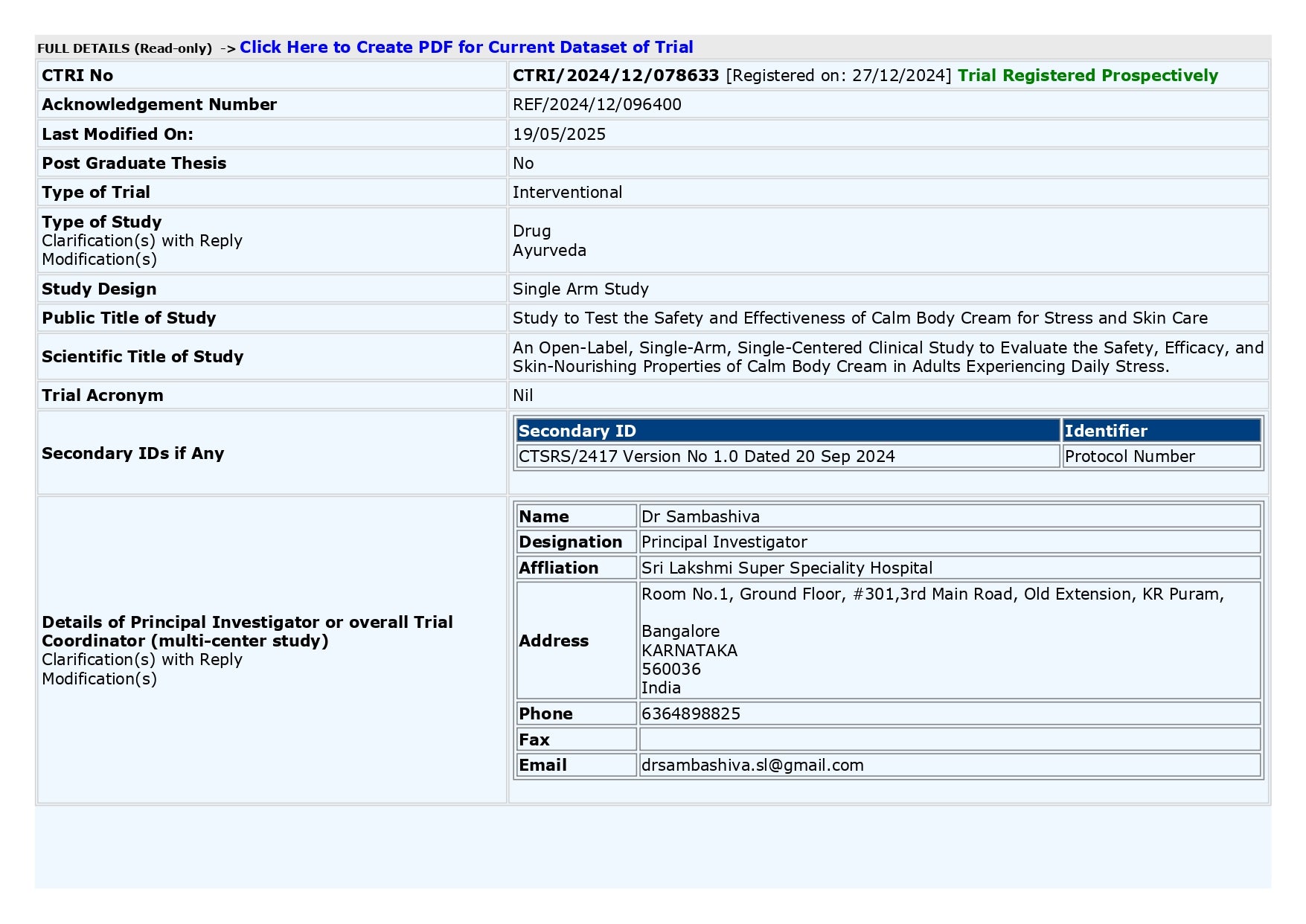
Task: Click the Create PDF for Current Dataset link
Action: click(466, 48)
